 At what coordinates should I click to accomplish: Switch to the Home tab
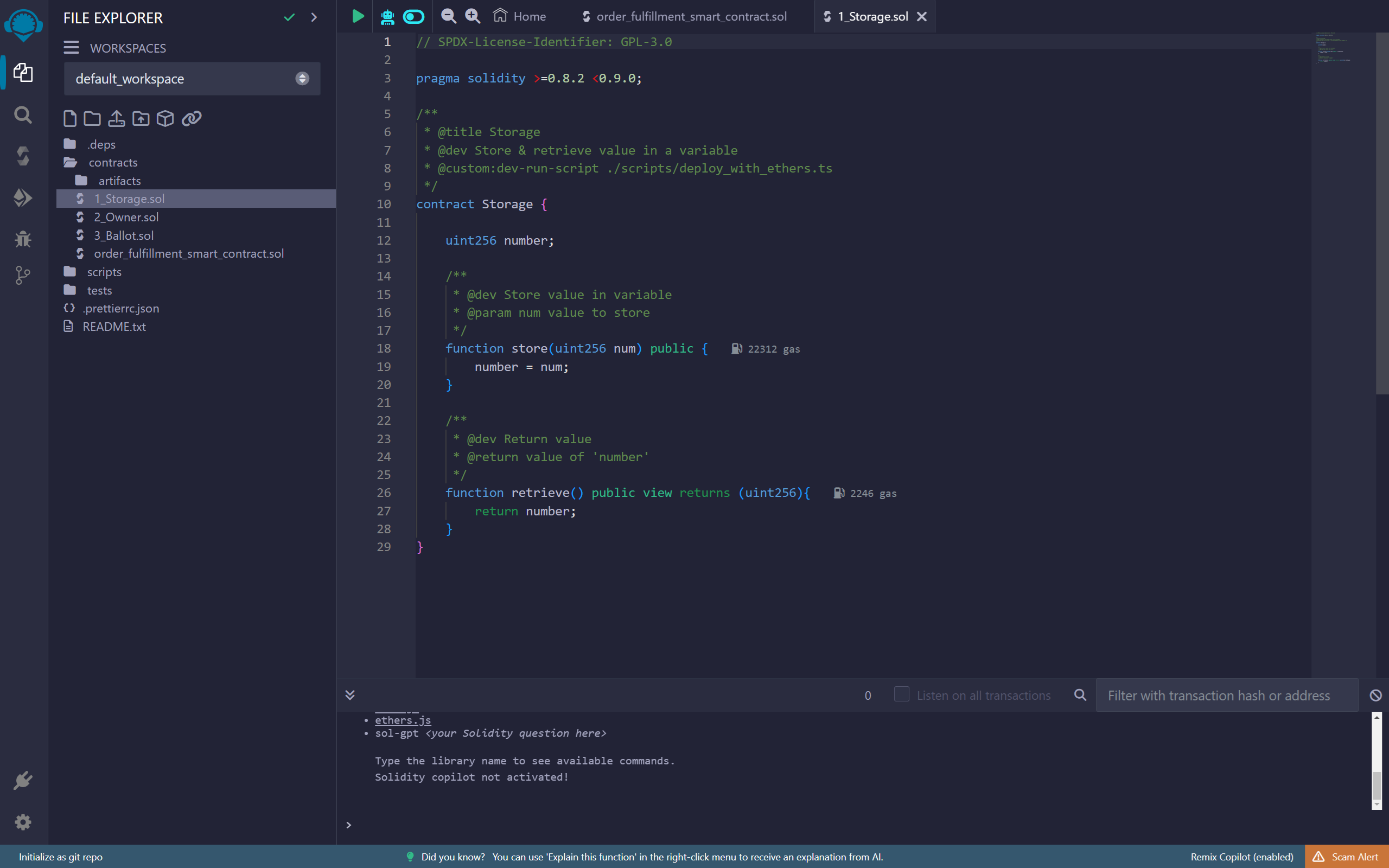pos(519,16)
